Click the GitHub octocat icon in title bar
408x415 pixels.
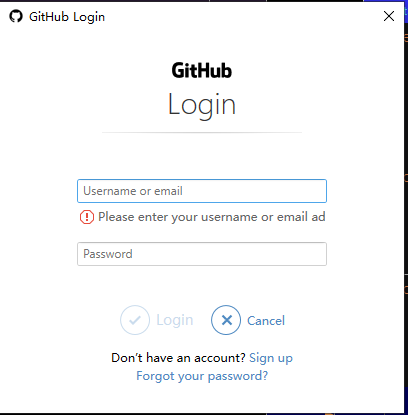tap(16, 16)
